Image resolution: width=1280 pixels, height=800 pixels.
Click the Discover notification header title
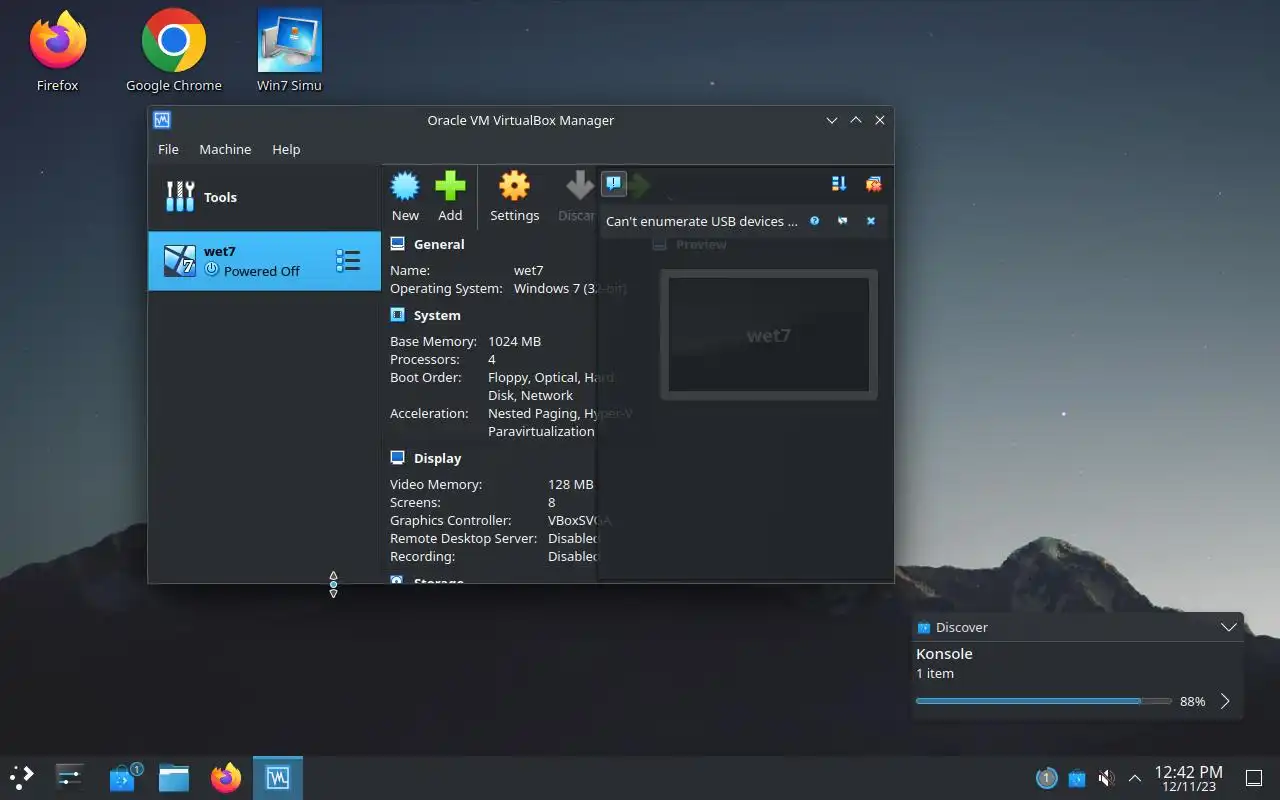962,627
